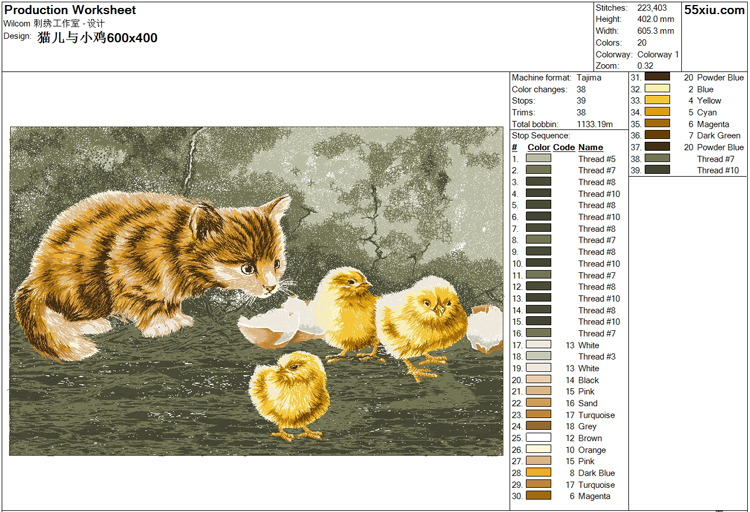Select the 8 Dark Blue entry
The width and height of the screenshot is (750, 512).
click(x=592, y=473)
